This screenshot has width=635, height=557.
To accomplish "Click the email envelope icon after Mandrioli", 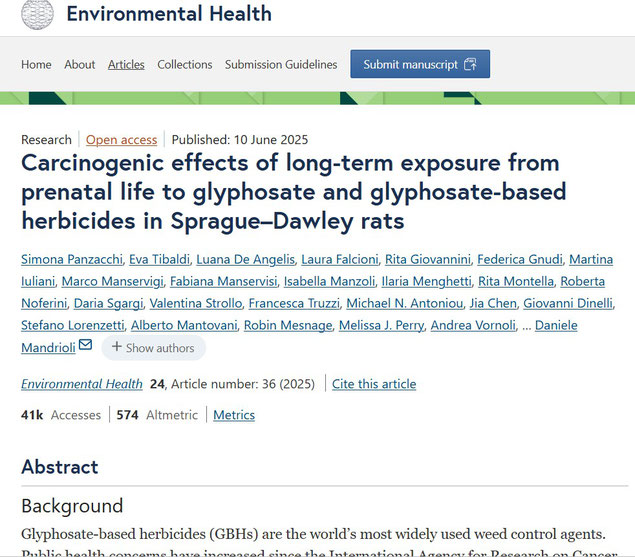I will click(x=85, y=345).
